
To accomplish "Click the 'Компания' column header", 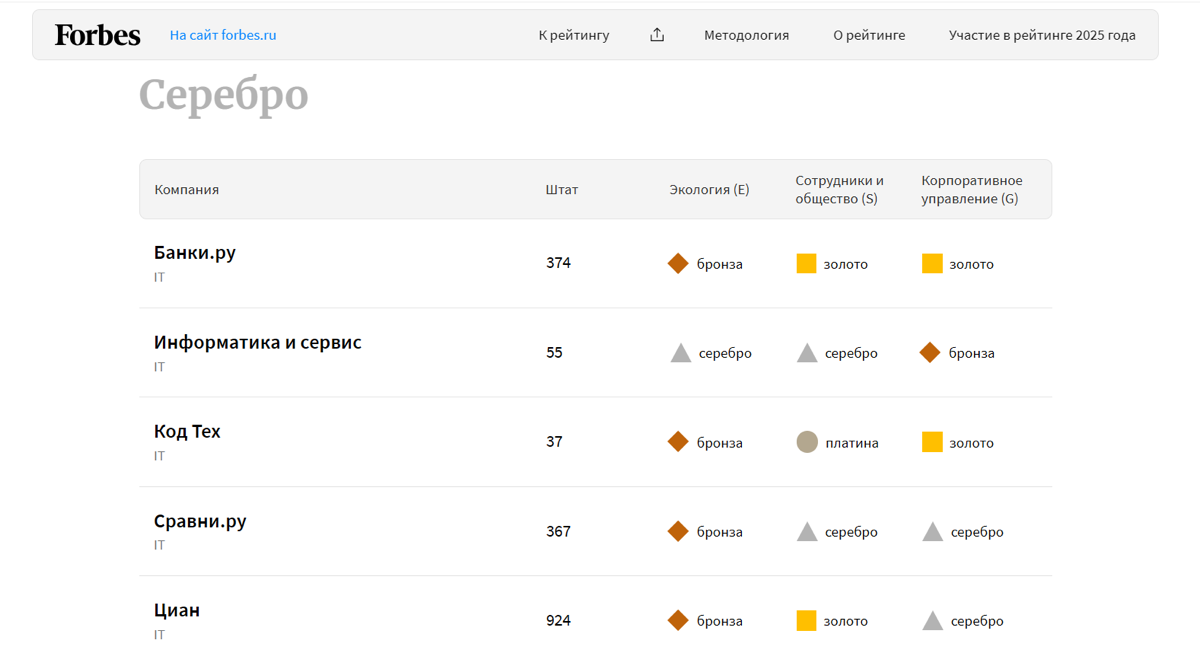I will point(186,189).
